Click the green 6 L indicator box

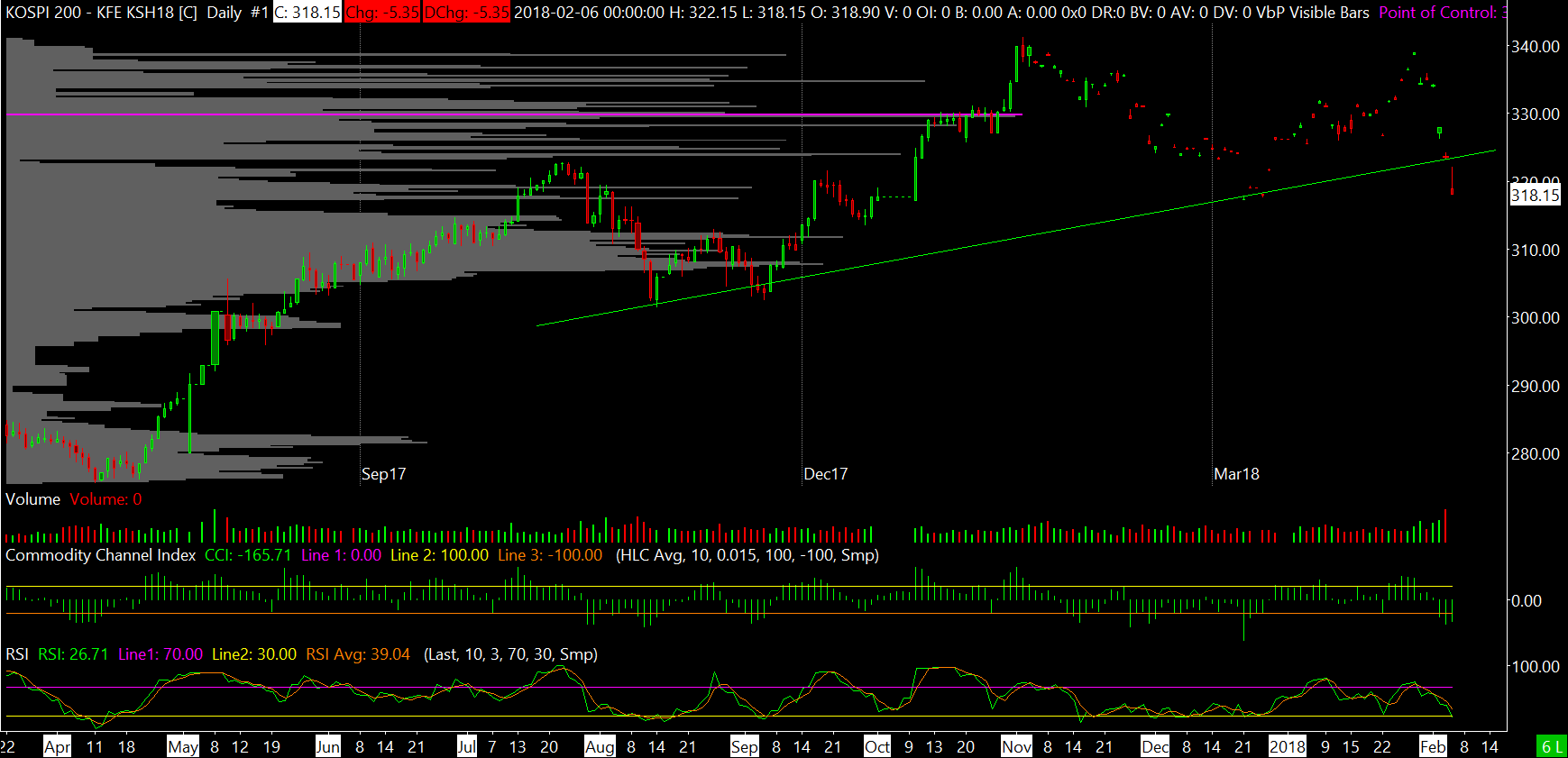[1552, 747]
